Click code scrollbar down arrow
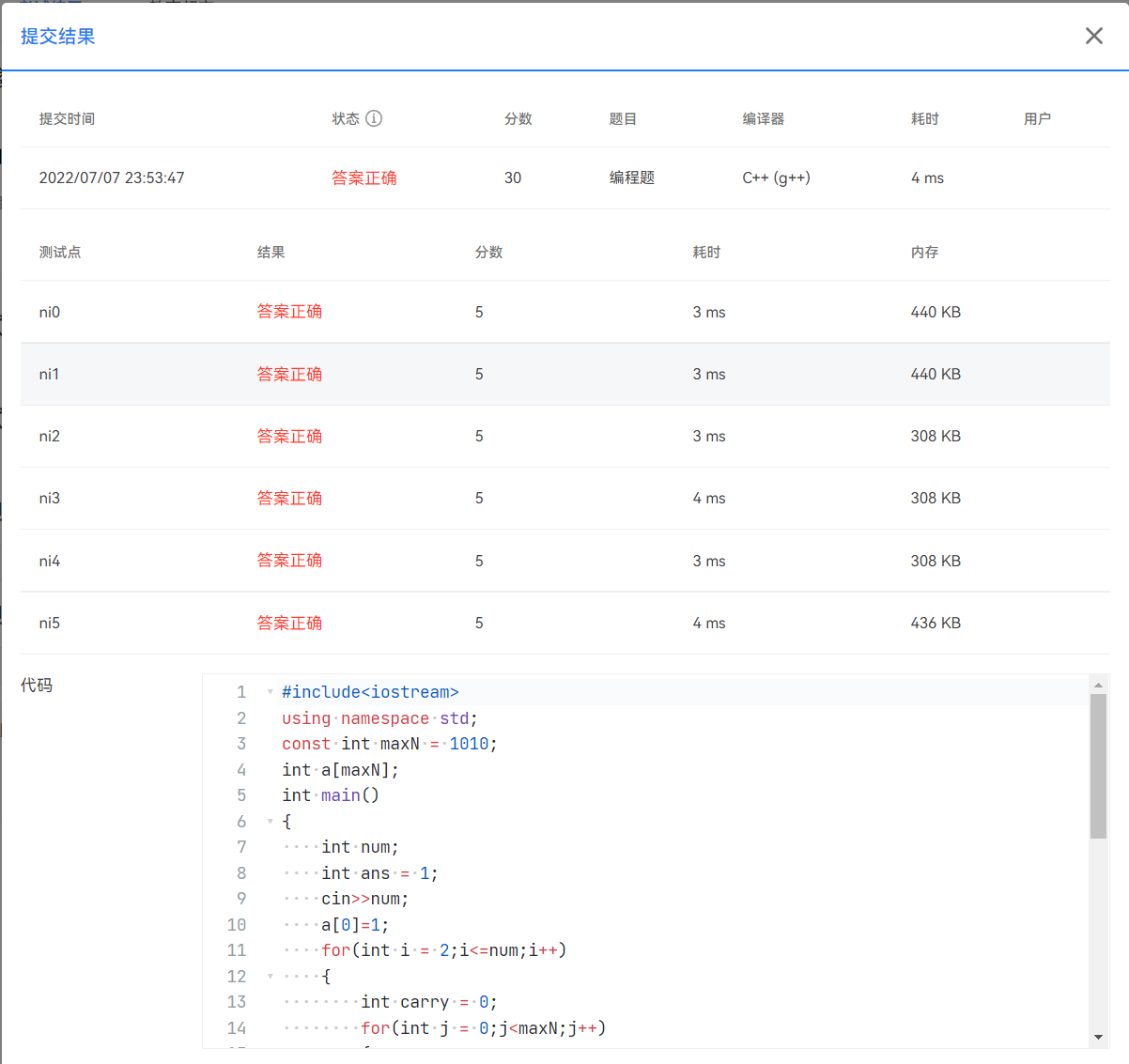 click(1098, 1037)
